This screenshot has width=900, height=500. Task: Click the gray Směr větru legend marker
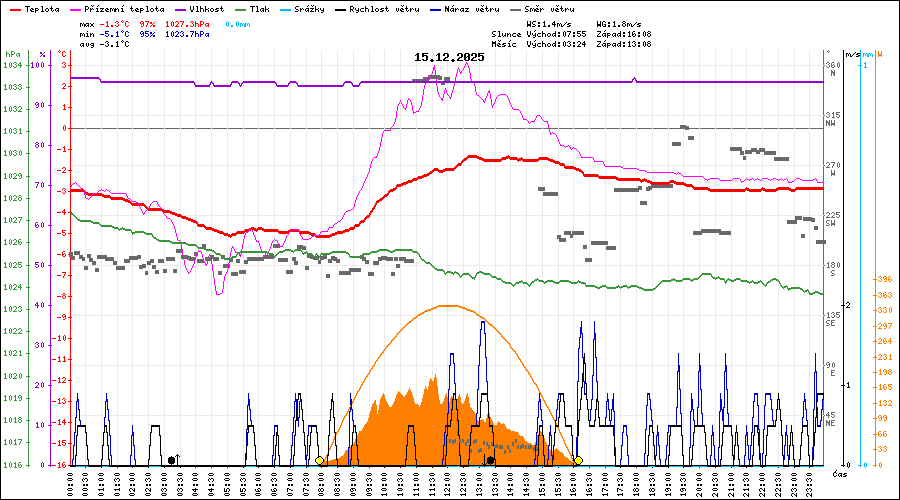(515, 9)
